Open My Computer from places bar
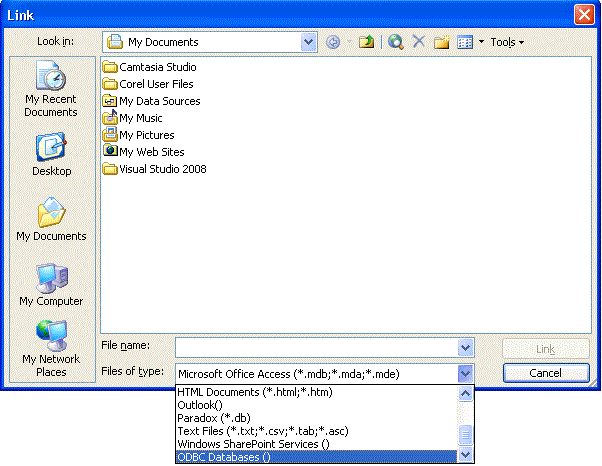602x466 pixels. coord(51,285)
